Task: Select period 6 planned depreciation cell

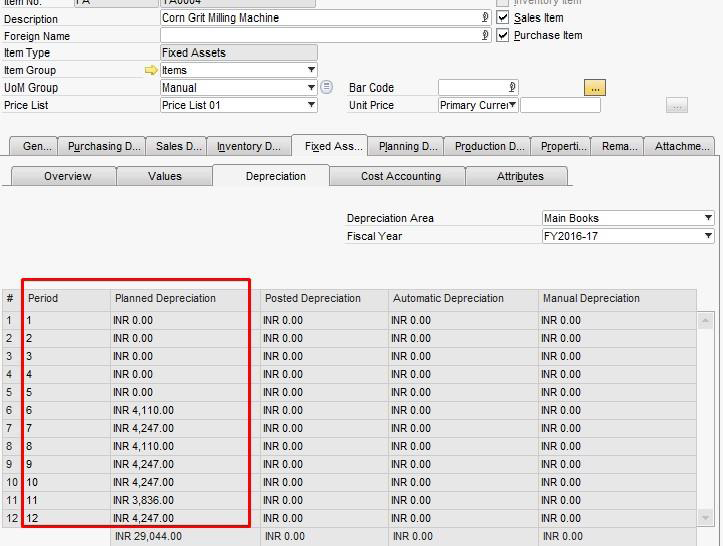Action: (x=184, y=410)
